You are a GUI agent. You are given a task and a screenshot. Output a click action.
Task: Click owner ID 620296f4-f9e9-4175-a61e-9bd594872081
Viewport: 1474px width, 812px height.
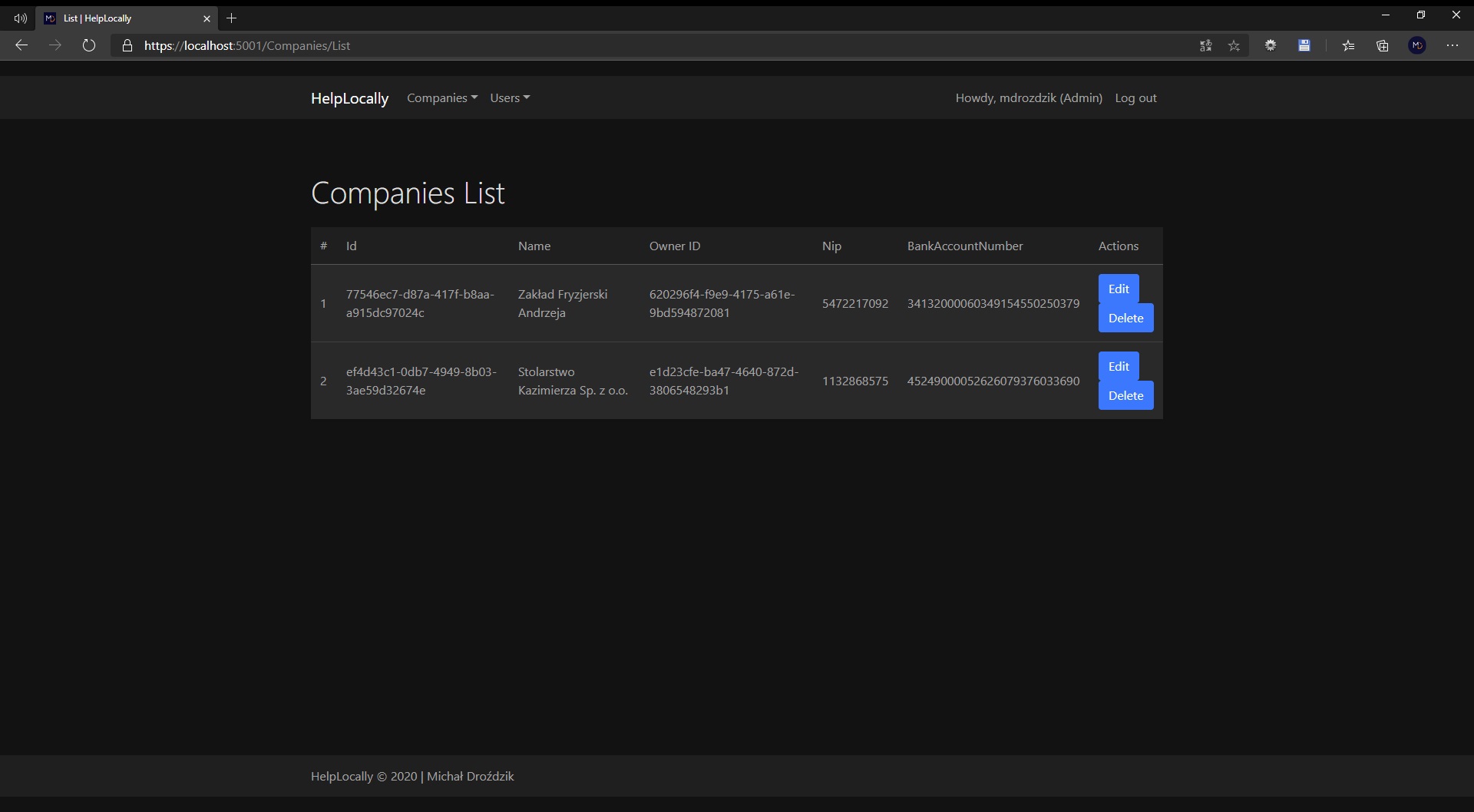click(722, 303)
